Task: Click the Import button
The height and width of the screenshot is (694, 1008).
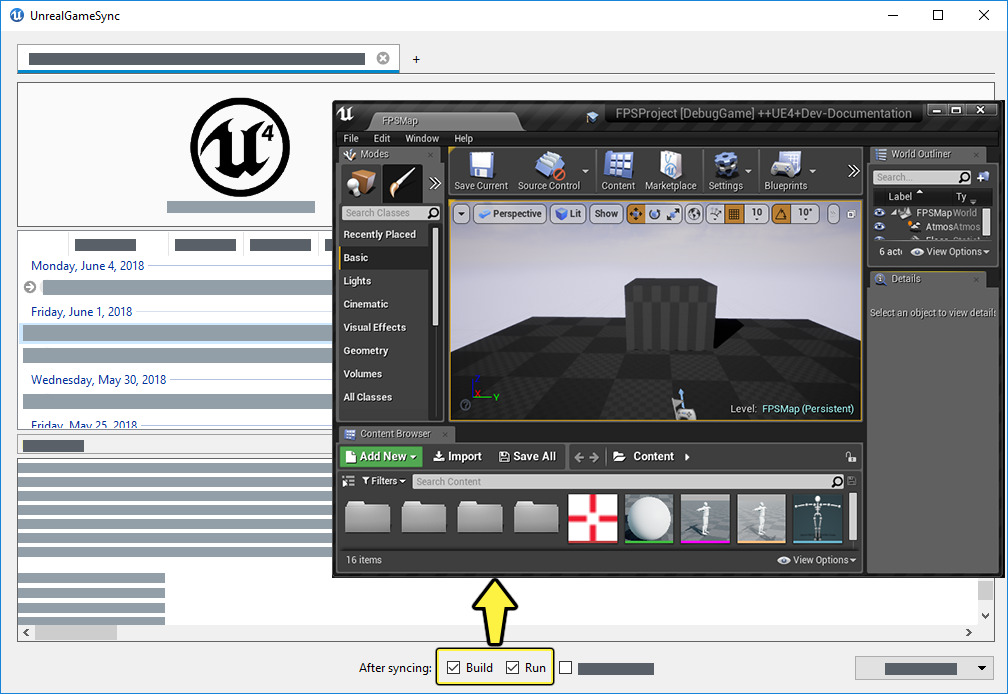Action: coord(458,456)
